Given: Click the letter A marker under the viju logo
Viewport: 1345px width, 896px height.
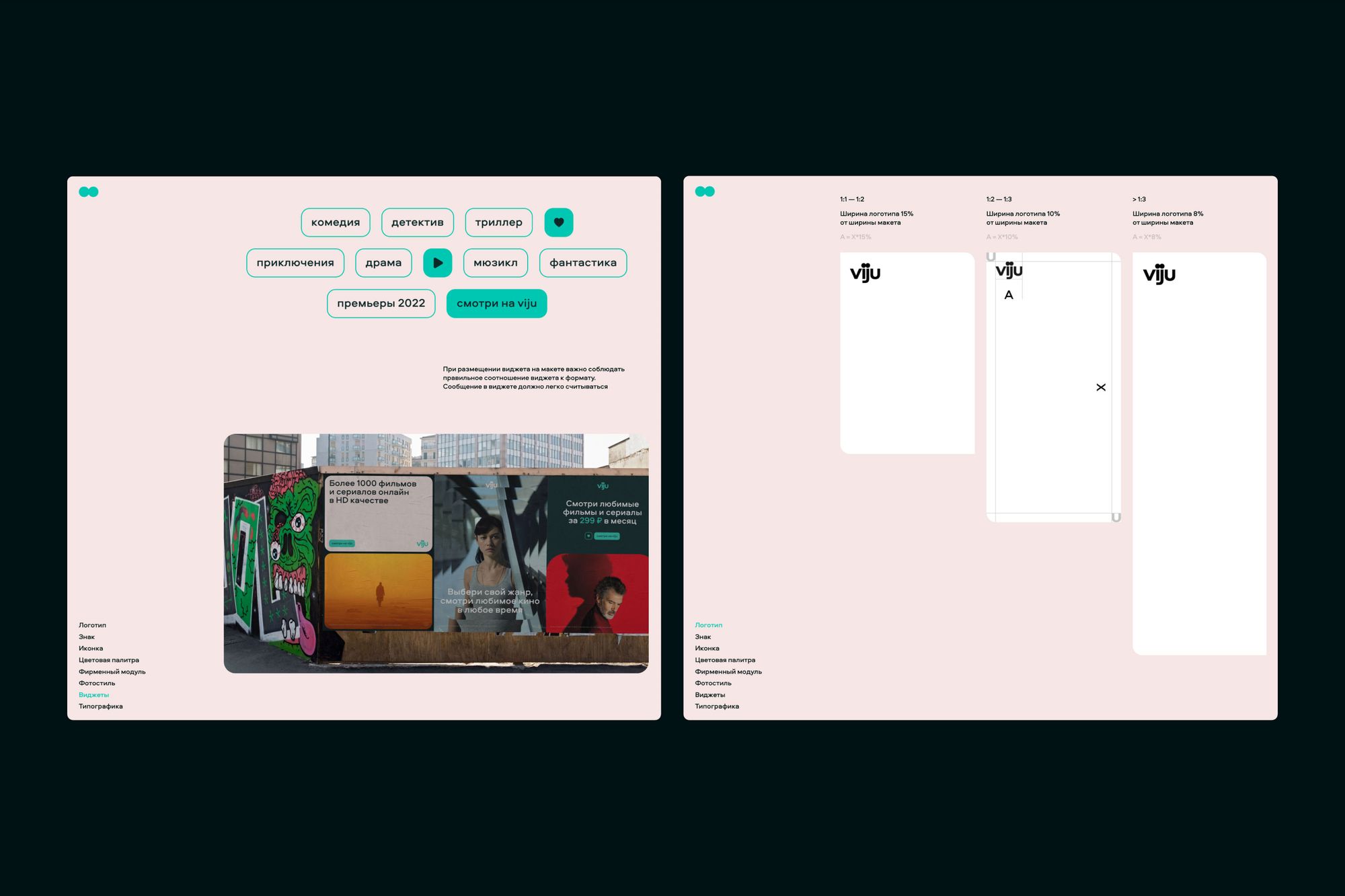Looking at the screenshot, I should (1008, 295).
